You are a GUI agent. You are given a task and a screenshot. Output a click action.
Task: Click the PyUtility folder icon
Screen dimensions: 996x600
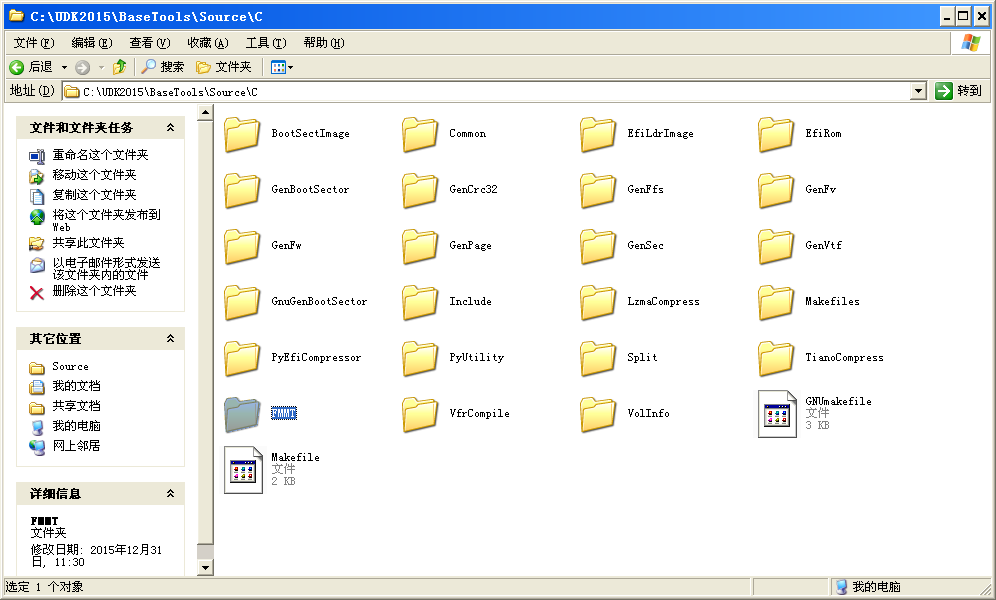coord(420,357)
